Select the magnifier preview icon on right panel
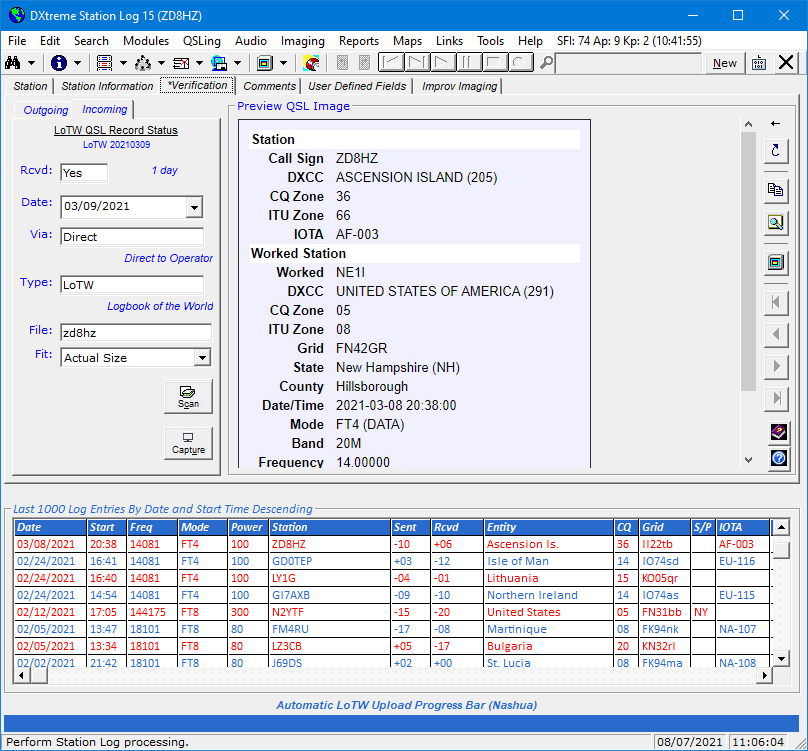This screenshot has height=751, width=808. click(x=777, y=223)
